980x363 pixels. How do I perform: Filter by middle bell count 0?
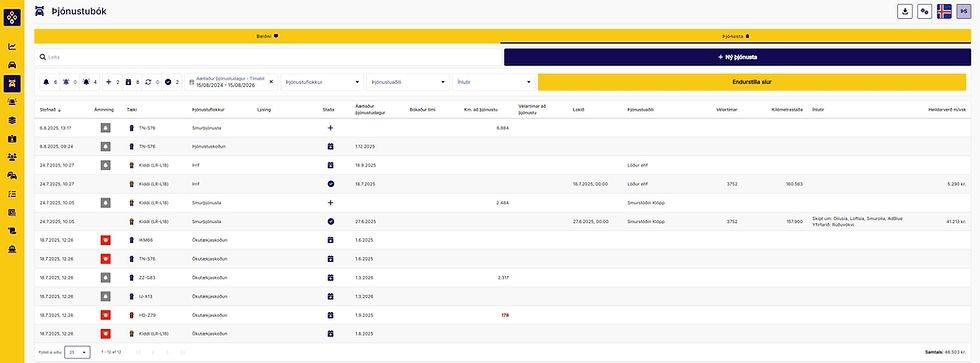click(x=69, y=82)
